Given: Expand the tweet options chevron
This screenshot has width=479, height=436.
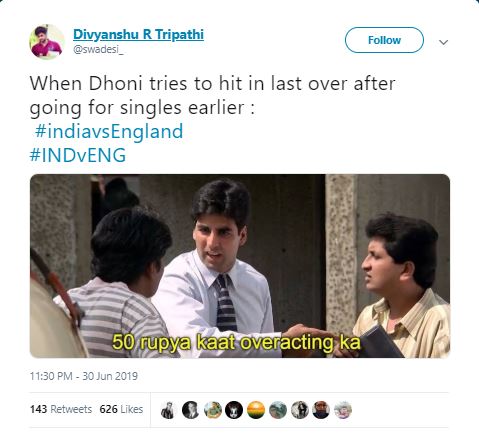Looking at the screenshot, I should (x=443, y=42).
